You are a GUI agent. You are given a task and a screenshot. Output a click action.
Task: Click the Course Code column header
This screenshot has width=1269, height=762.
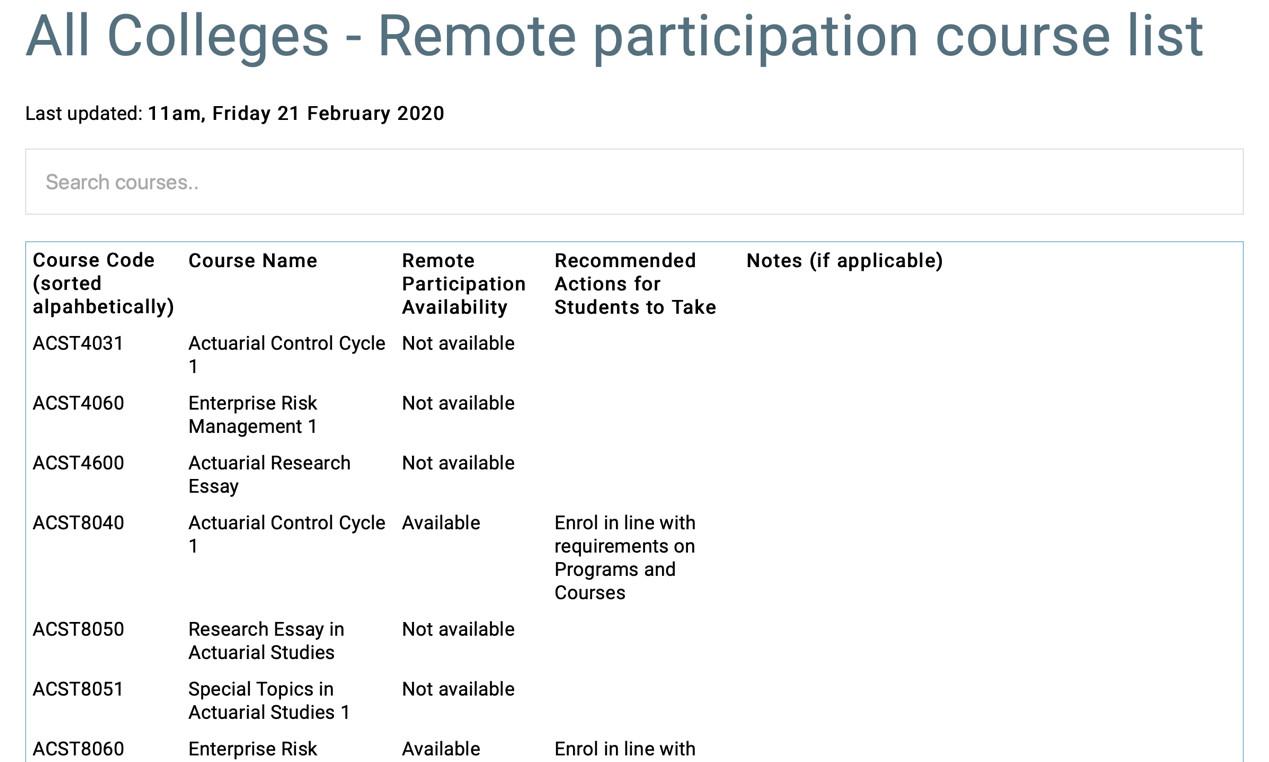pyautogui.click(x=103, y=283)
